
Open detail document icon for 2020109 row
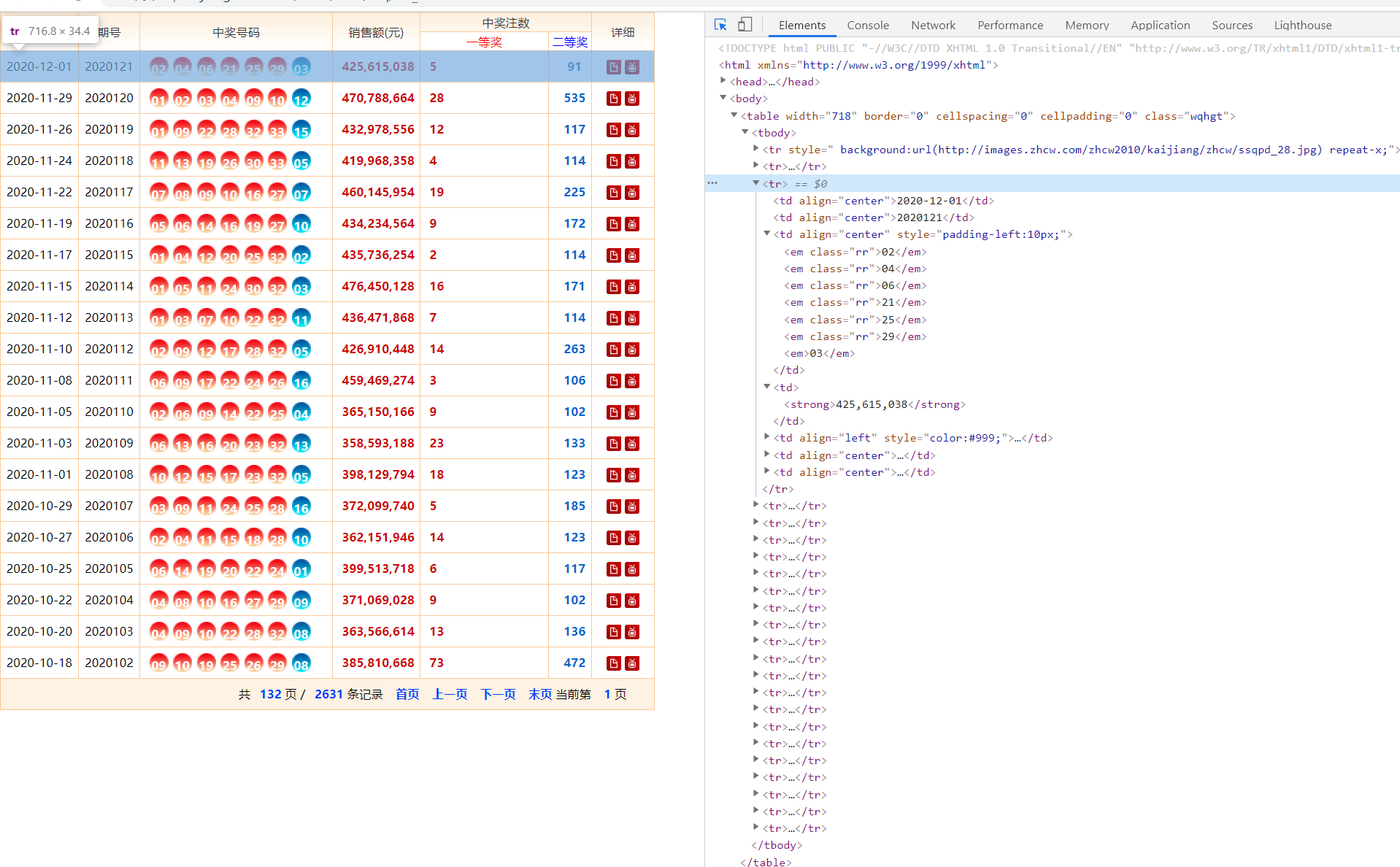[x=614, y=444]
